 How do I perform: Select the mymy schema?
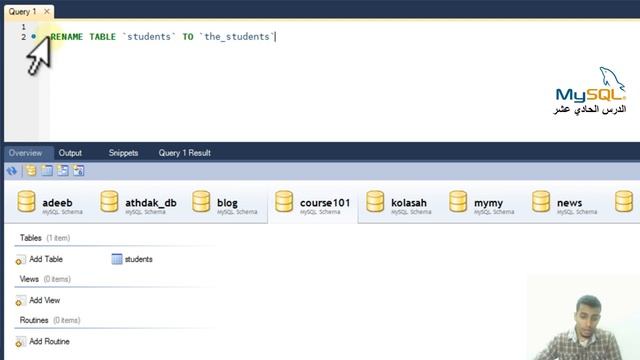click(x=482, y=203)
